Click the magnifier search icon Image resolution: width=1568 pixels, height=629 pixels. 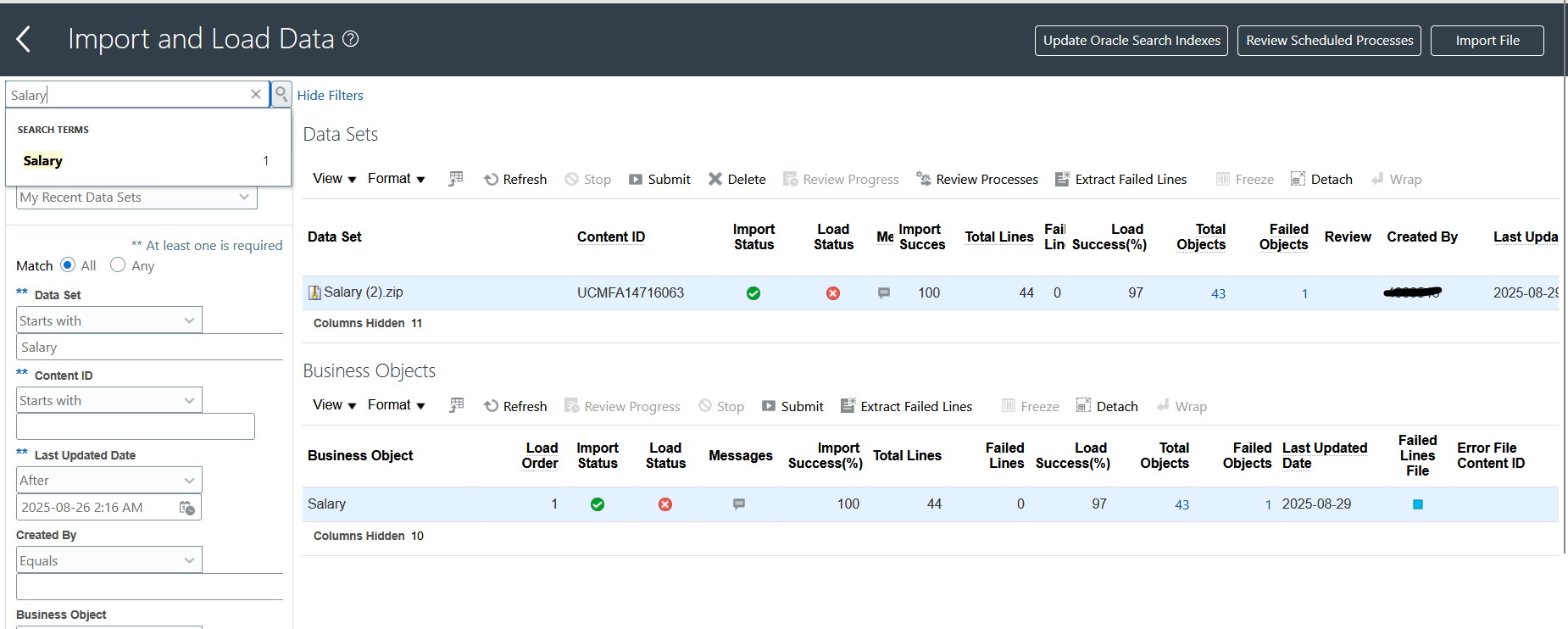(281, 94)
